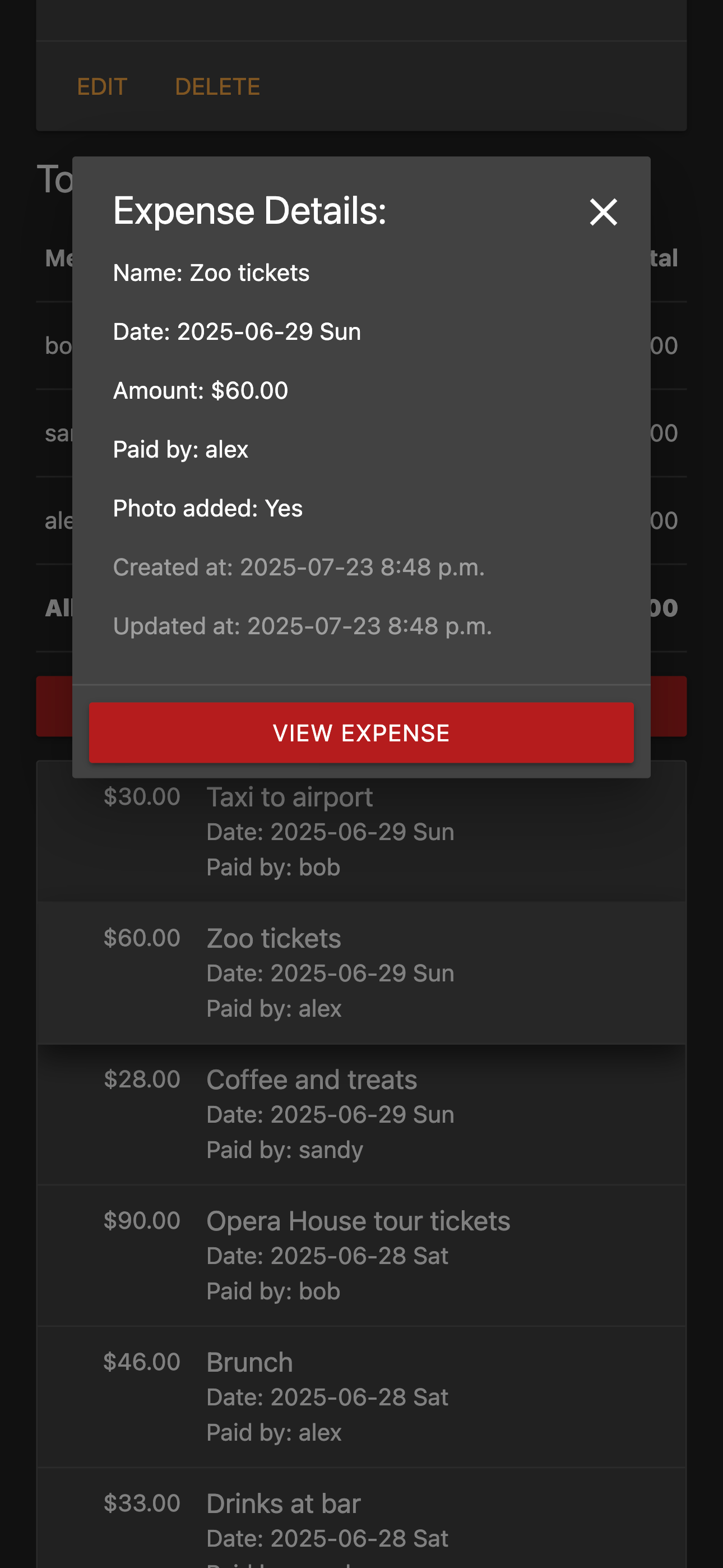Screen dimensions: 723x1568
Task: Click the Date: 2025-06-29 Sun dialog line
Action: point(237,332)
